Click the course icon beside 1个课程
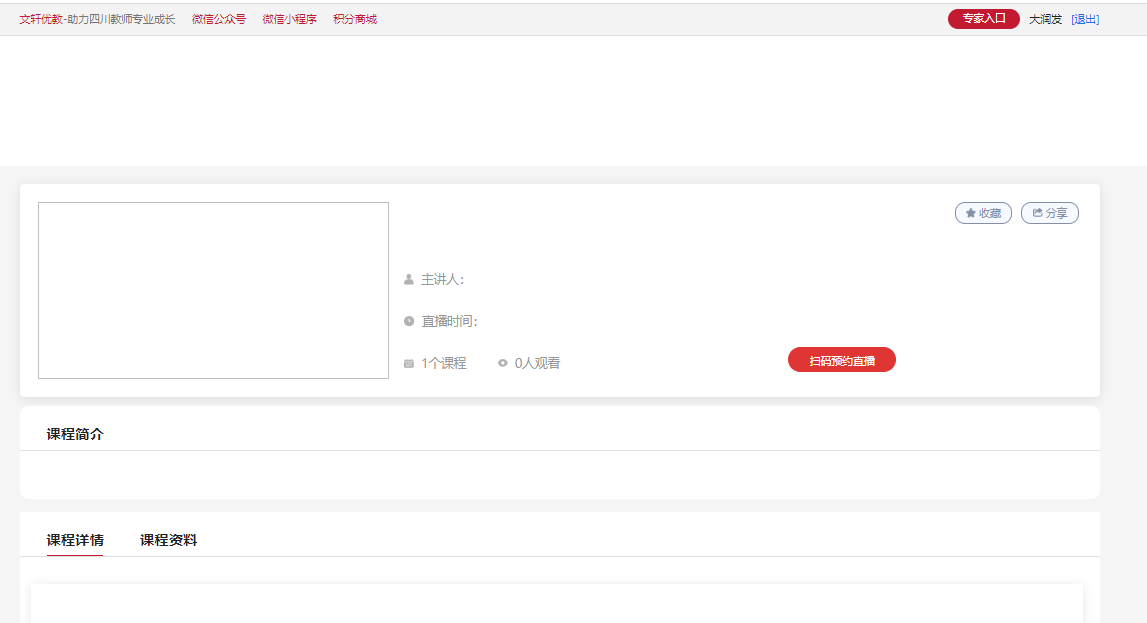 coord(408,364)
